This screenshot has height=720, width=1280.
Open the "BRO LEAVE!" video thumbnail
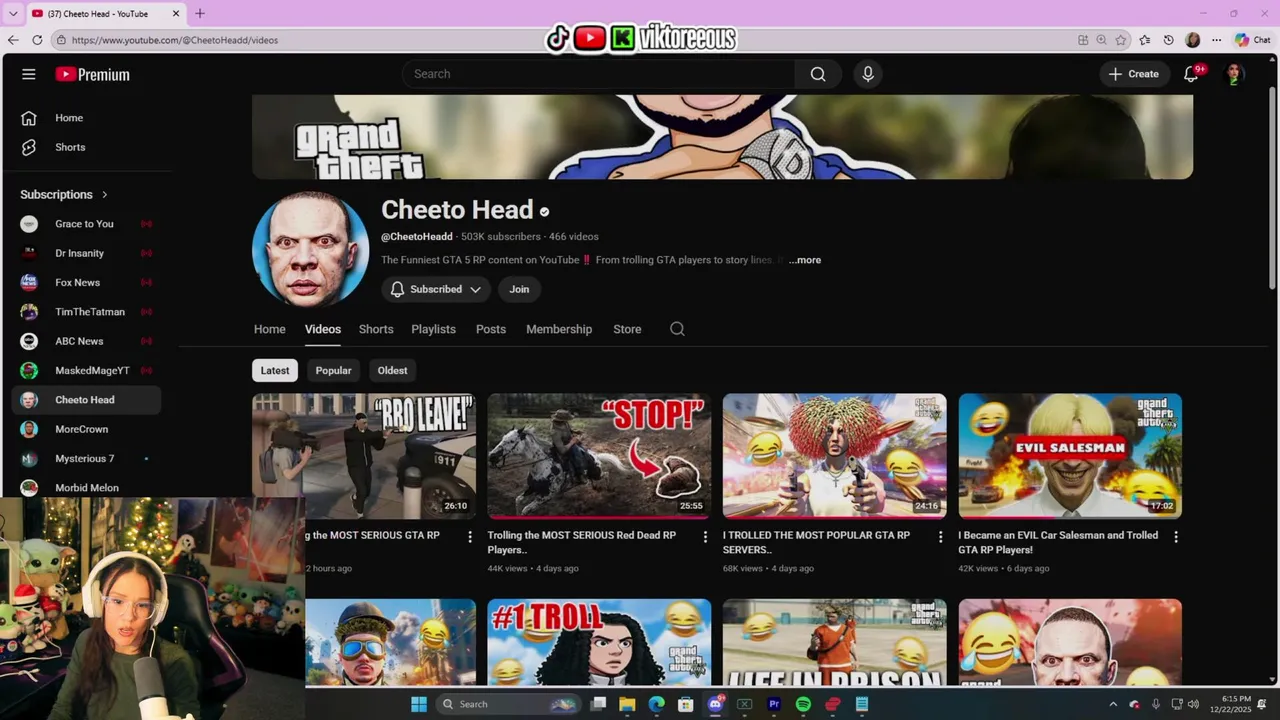click(364, 456)
